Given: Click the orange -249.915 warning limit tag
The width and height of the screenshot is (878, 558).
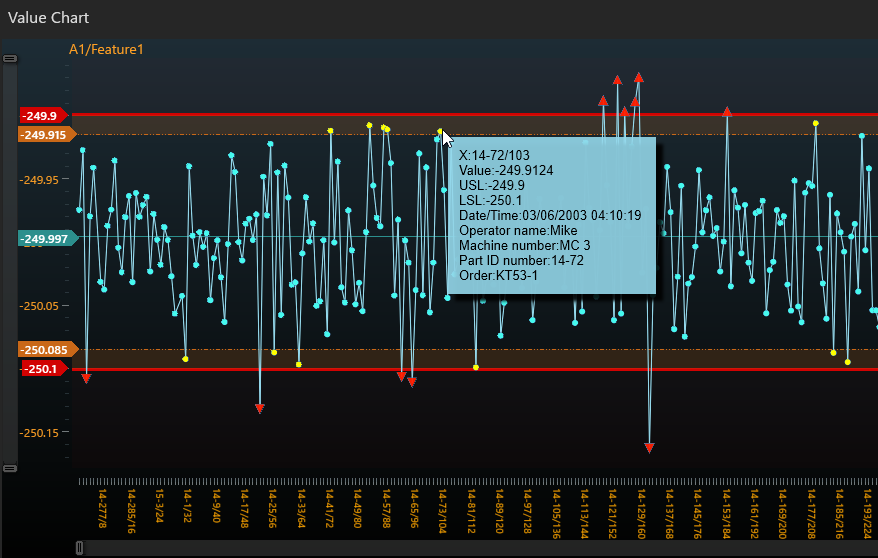Looking at the screenshot, I should (45, 135).
